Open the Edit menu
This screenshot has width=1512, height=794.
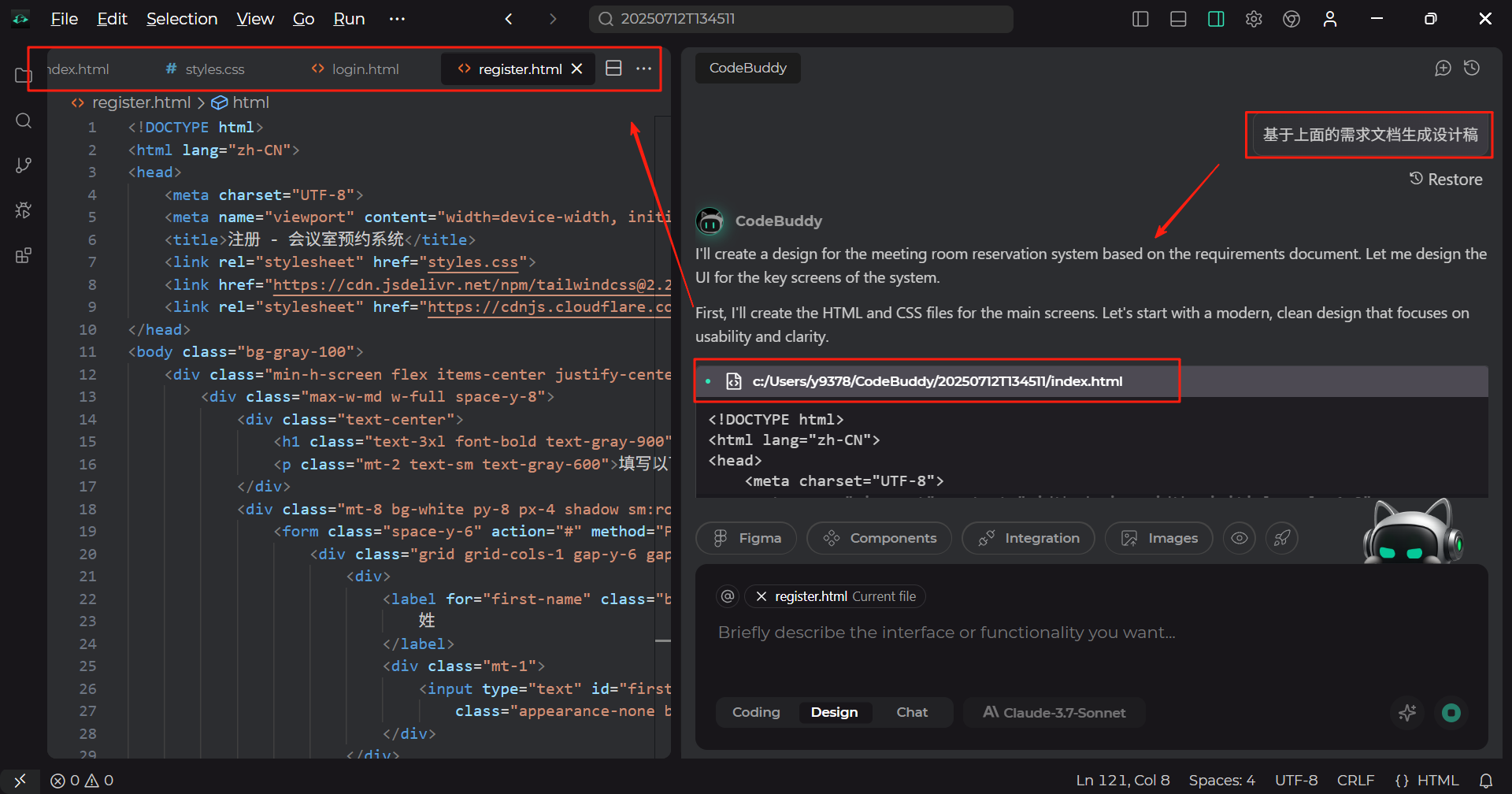click(112, 19)
